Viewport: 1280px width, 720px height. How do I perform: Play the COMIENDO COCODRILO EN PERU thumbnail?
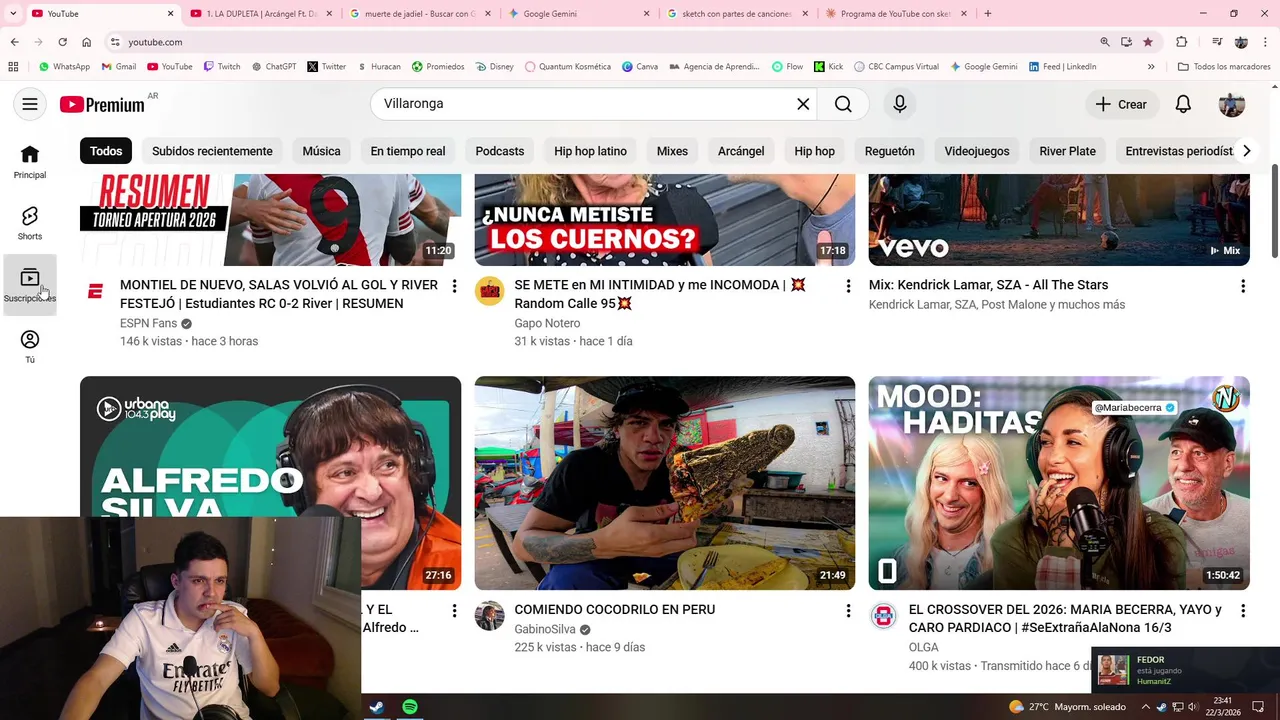665,483
